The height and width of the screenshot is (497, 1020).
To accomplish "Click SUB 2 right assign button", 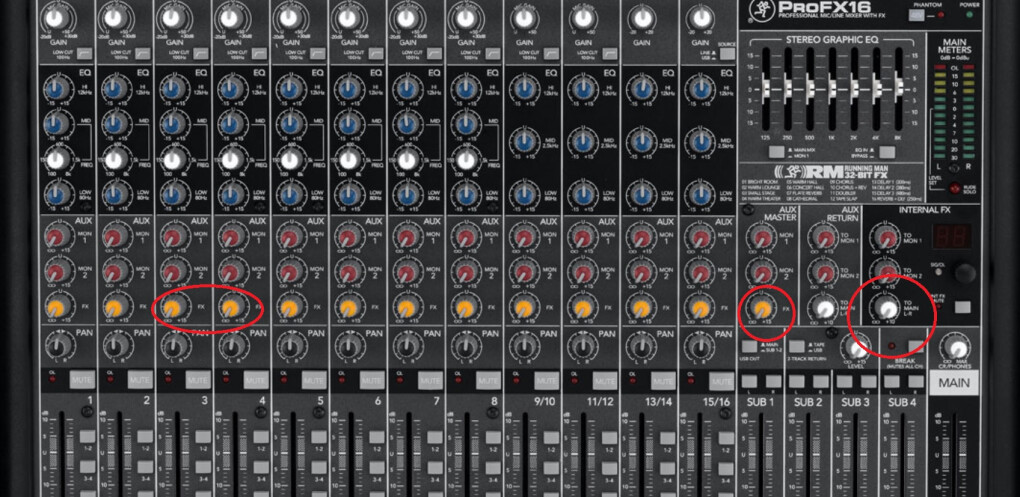I will tap(821, 381).
